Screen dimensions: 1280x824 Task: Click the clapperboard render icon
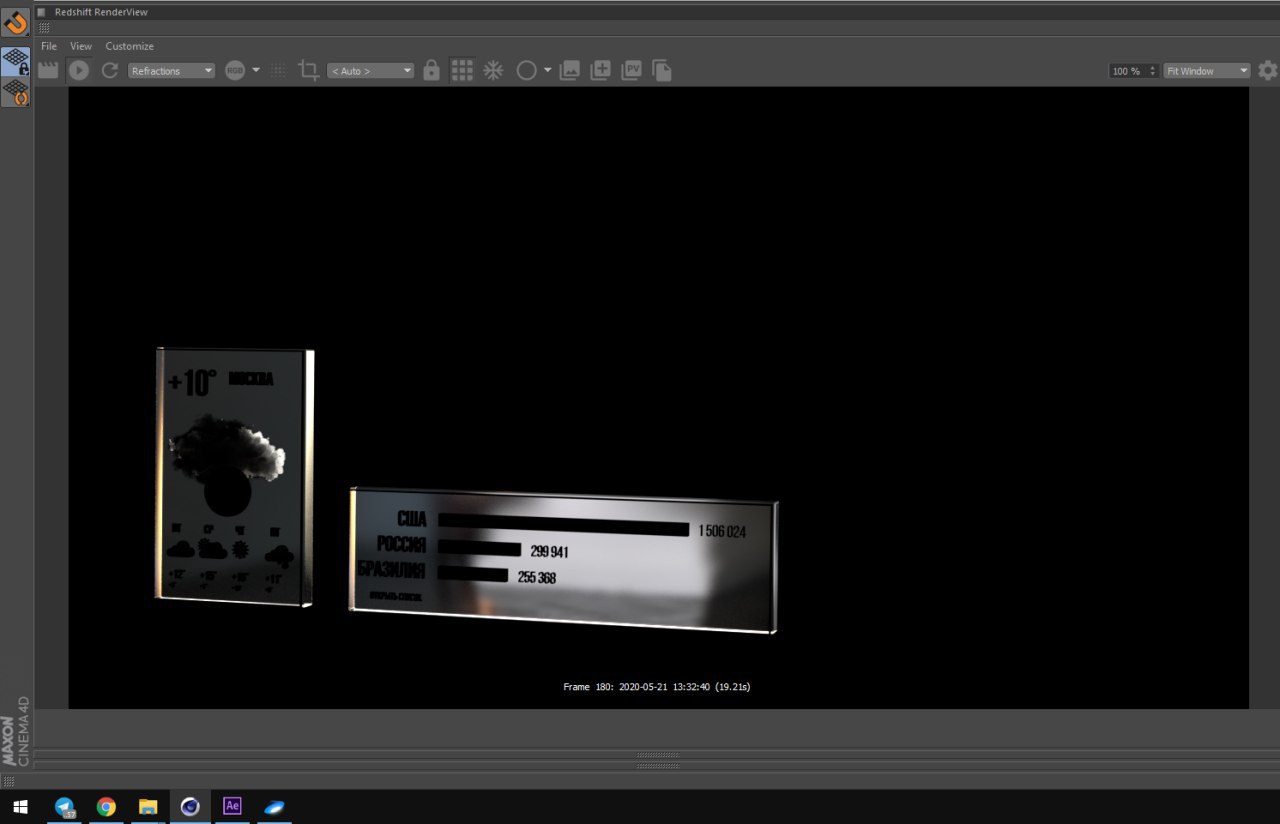click(48, 70)
